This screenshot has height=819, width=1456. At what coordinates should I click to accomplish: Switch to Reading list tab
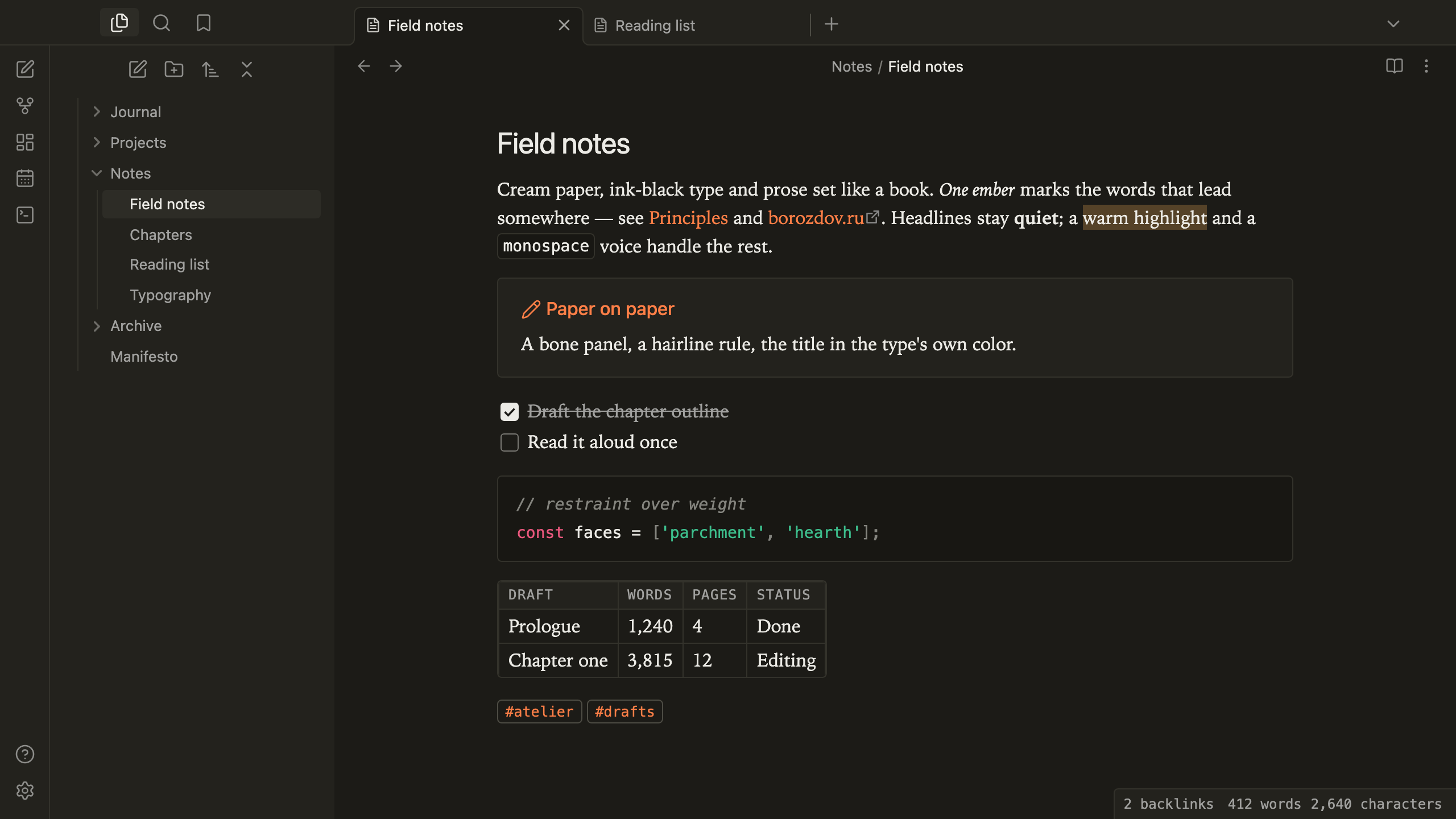pos(696,26)
